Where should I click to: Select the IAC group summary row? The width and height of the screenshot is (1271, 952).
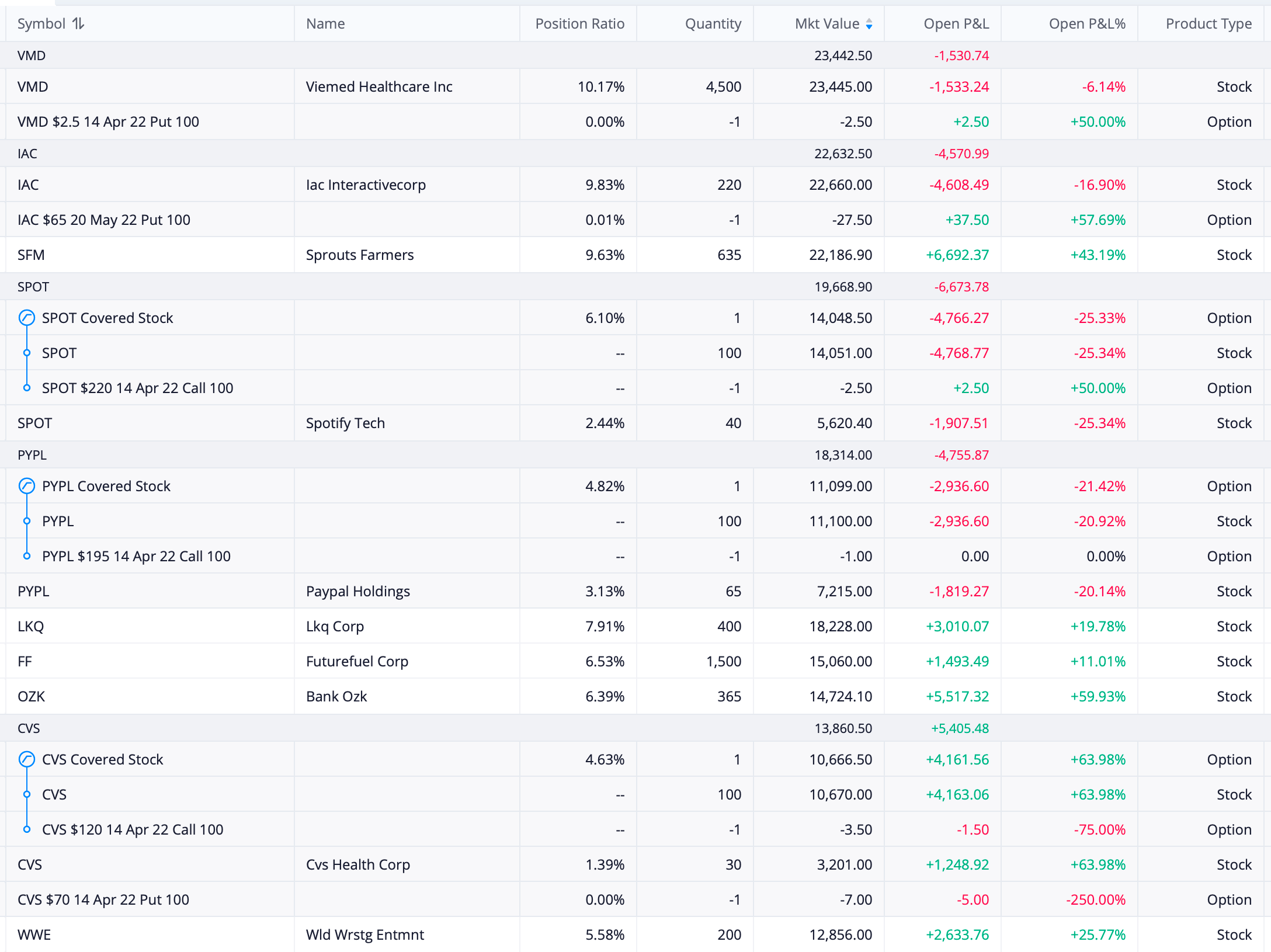635,154
